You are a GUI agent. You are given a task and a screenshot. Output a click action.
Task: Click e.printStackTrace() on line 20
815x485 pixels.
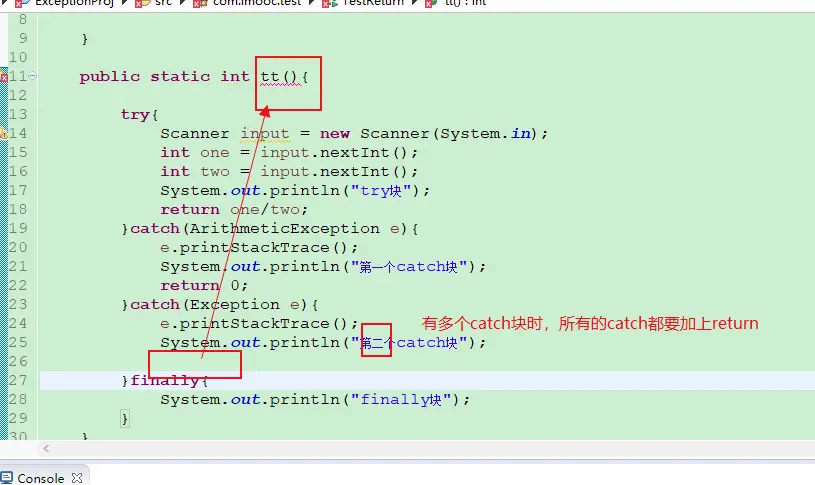pyautogui.click(x=259, y=247)
